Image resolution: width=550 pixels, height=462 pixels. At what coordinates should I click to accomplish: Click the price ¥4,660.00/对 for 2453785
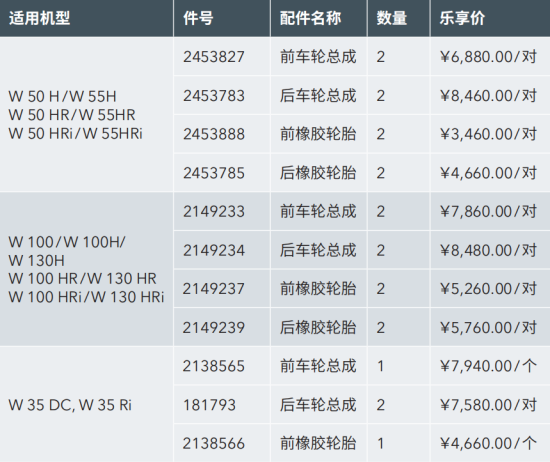pyautogui.click(x=488, y=173)
